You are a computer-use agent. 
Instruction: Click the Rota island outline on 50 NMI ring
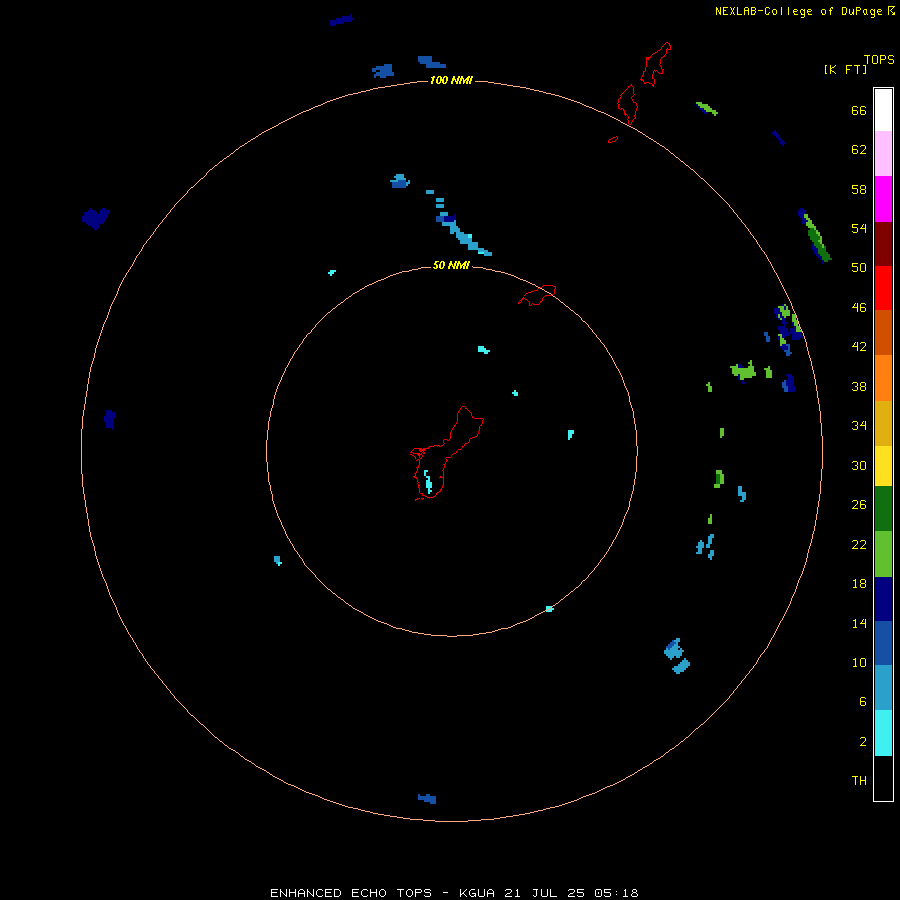[x=537, y=294]
